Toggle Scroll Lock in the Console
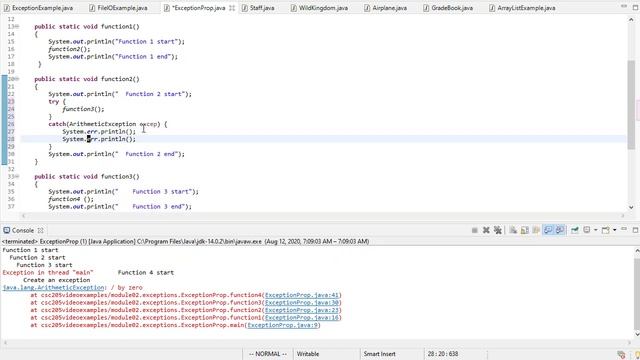640x360 pixels. point(524,230)
